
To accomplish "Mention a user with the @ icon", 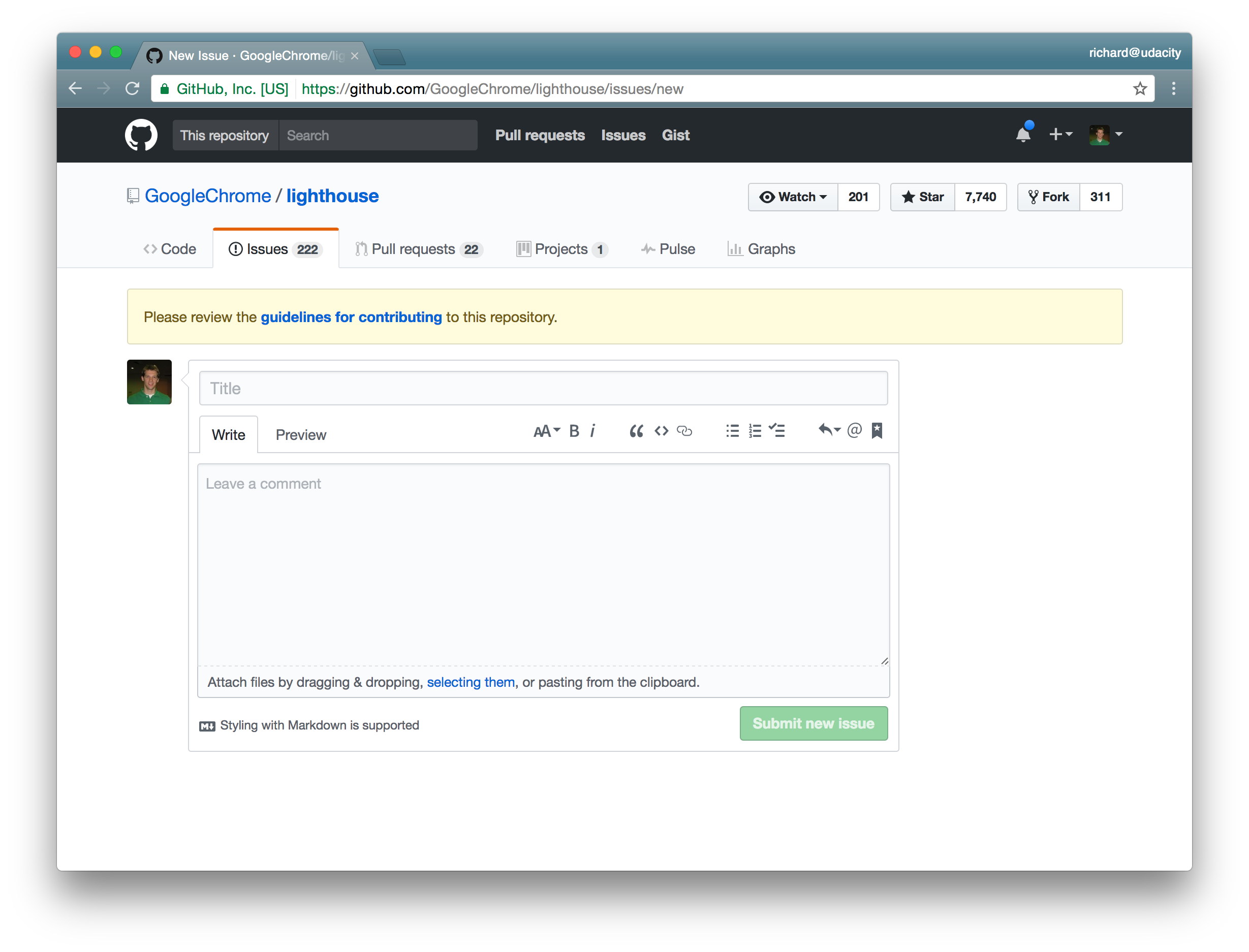I will click(854, 431).
